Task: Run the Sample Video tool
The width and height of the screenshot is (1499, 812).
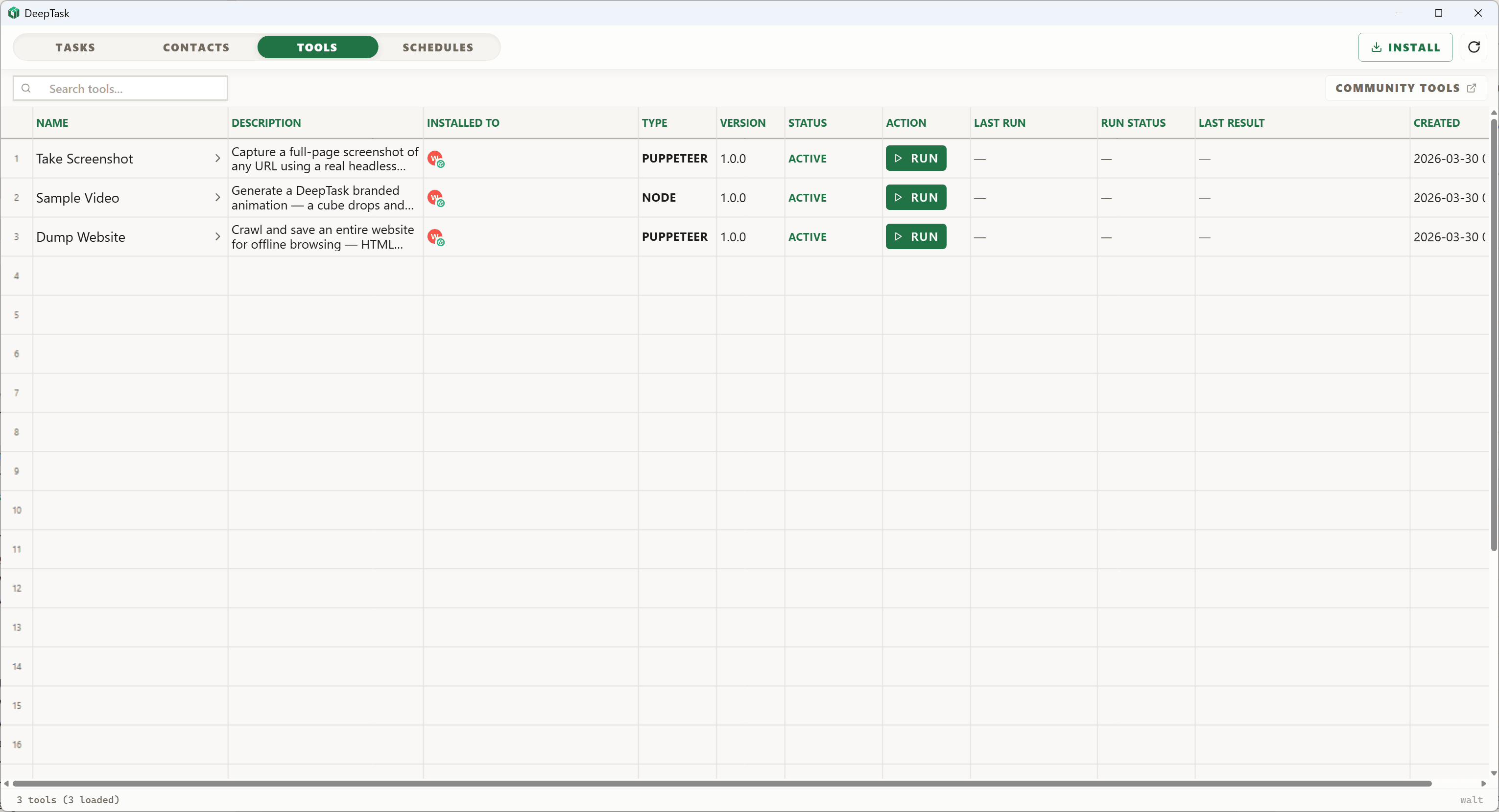Action: (x=915, y=198)
